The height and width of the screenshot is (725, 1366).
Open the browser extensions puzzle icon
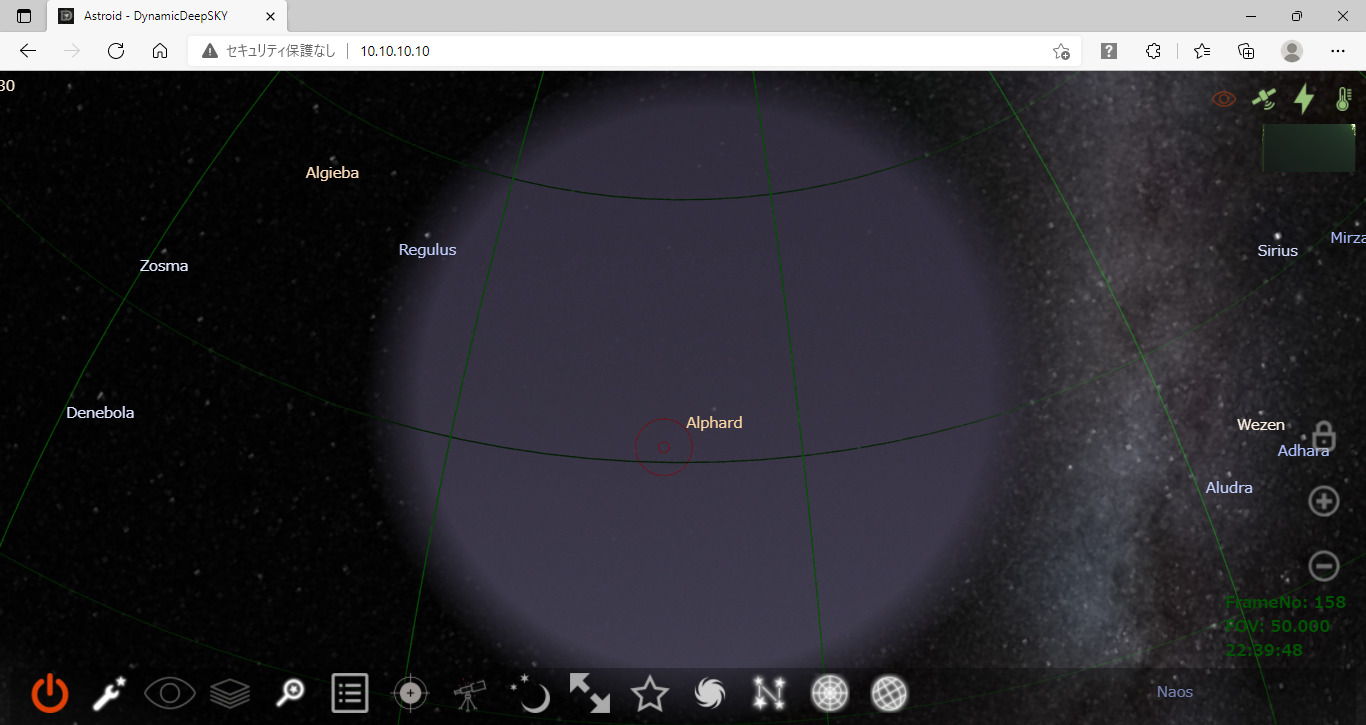pyautogui.click(x=1153, y=51)
